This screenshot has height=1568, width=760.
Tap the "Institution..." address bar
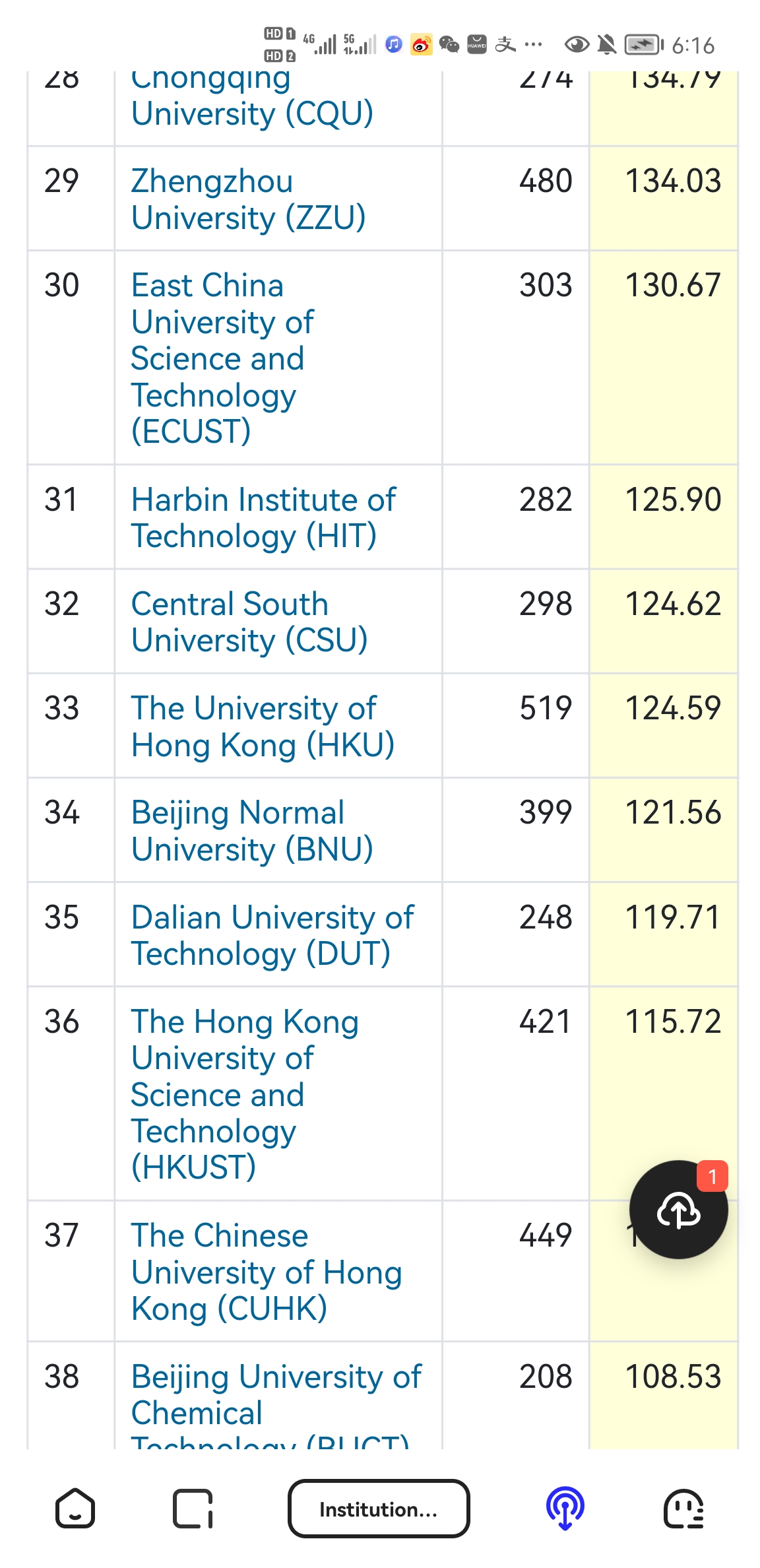(379, 1509)
